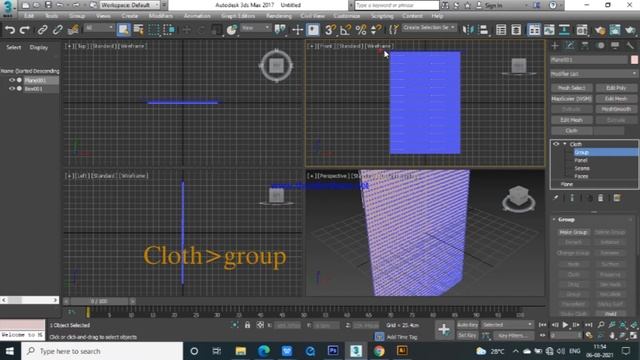
Task: Toggle Spinner Snap in toolbar
Action: tap(376, 30)
